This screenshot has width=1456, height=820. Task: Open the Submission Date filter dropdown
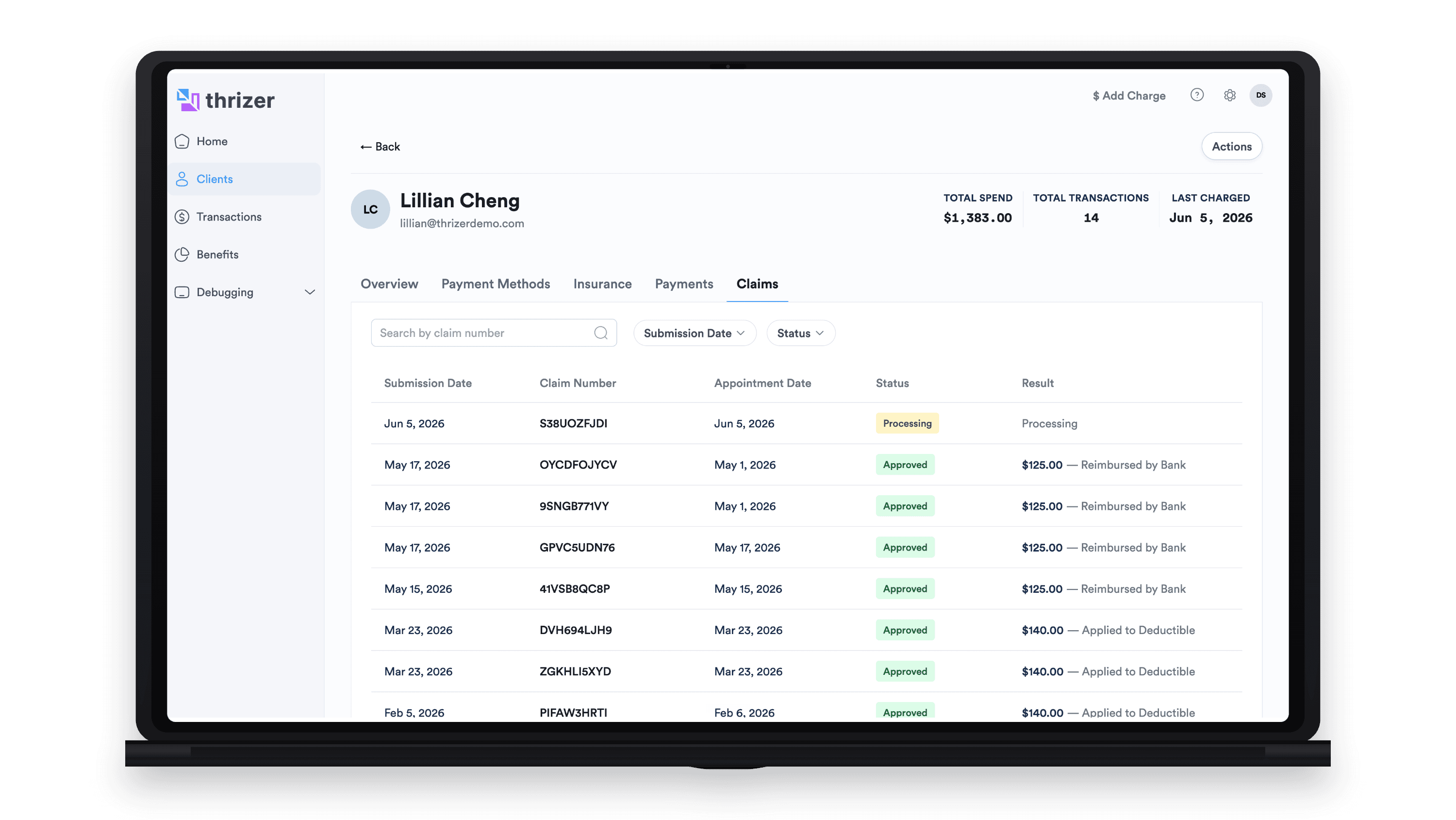coord(694,333)
